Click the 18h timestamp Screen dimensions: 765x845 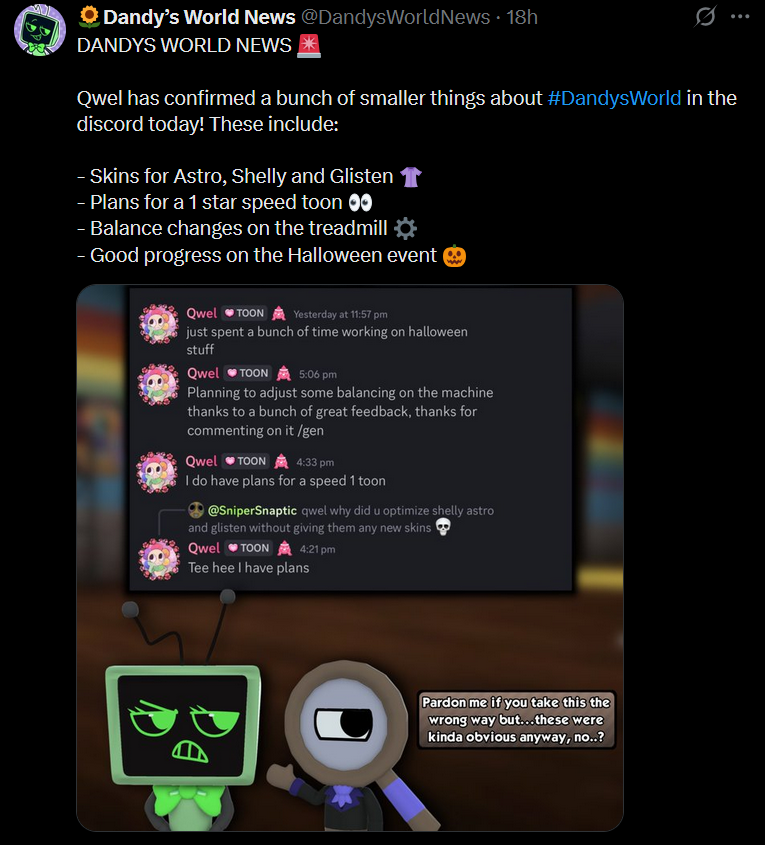(x=521, y=17)
